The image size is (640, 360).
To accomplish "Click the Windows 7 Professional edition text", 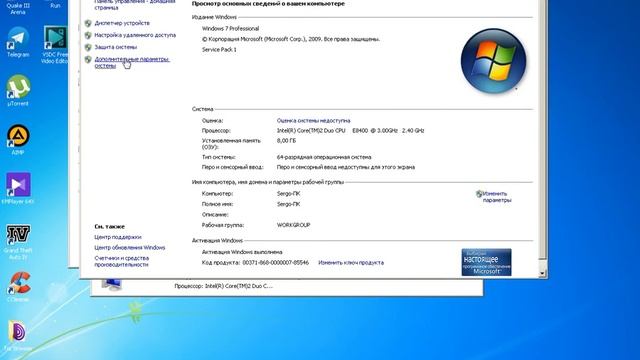I will 230,29.
